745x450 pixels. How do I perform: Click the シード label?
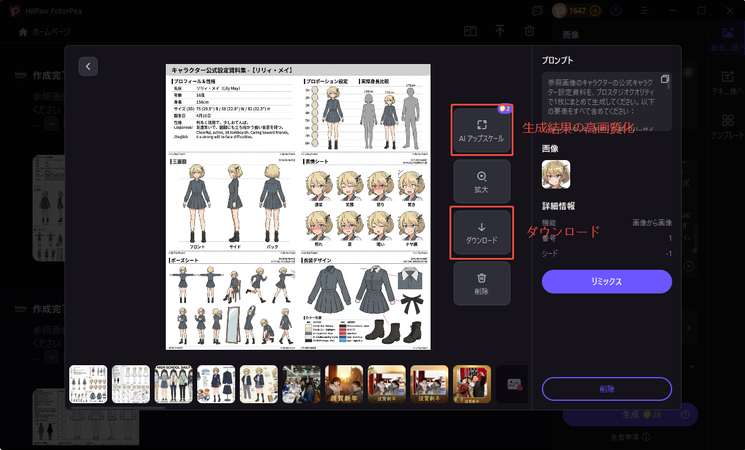pyautogui.click(x=550, y=253)
